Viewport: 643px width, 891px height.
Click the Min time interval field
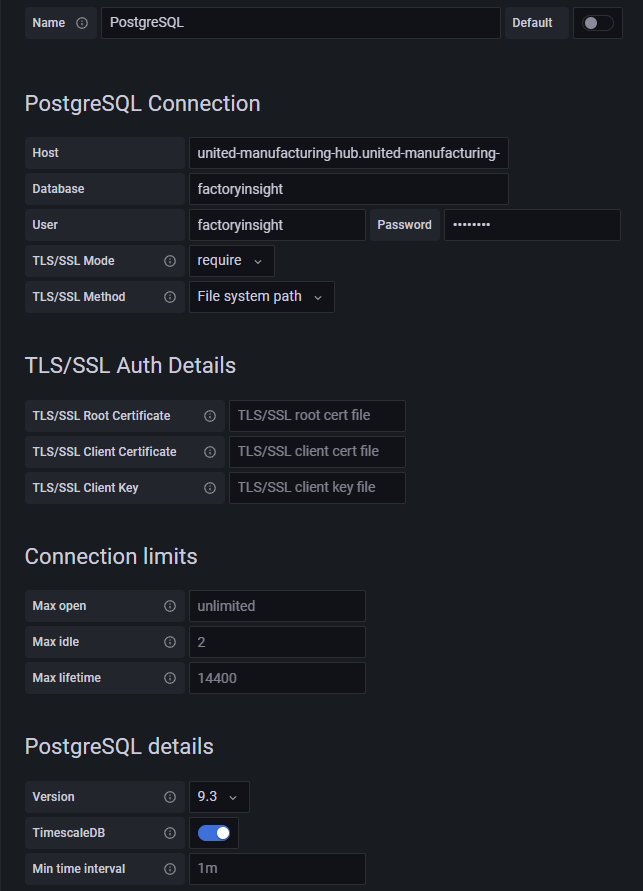coord(277,869)
